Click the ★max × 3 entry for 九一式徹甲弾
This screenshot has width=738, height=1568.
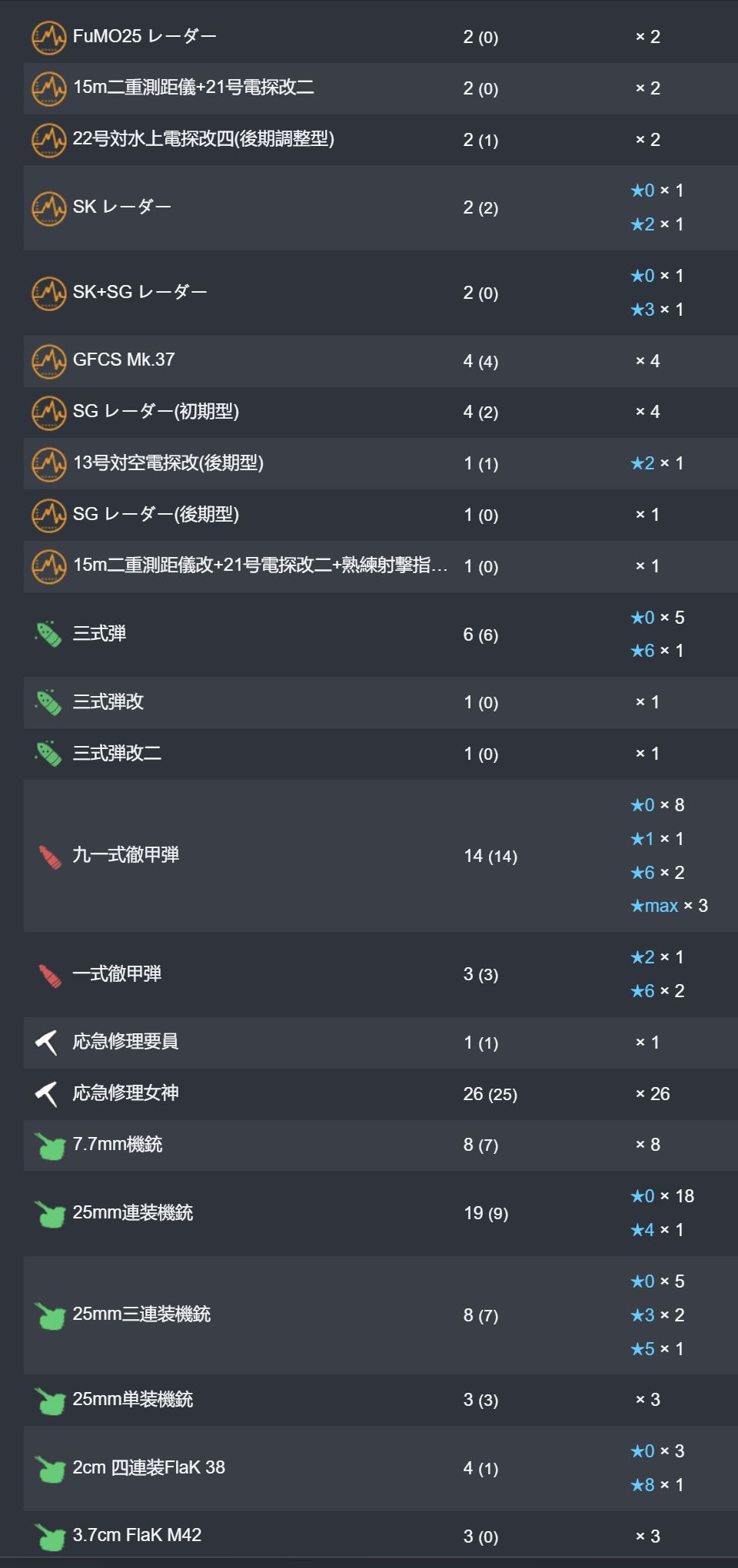point(669,906)
